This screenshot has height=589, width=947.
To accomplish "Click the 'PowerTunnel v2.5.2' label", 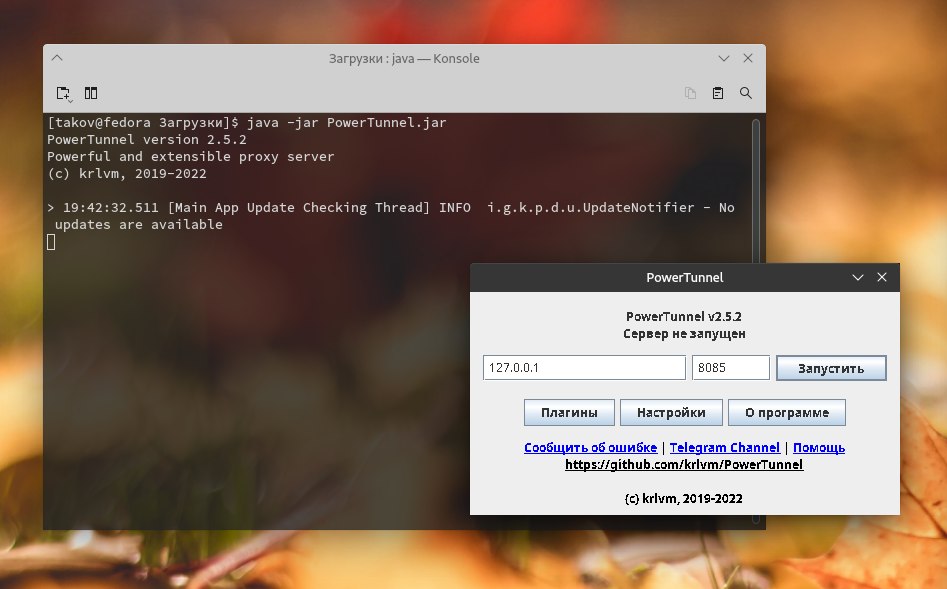I will coord(684,316).
